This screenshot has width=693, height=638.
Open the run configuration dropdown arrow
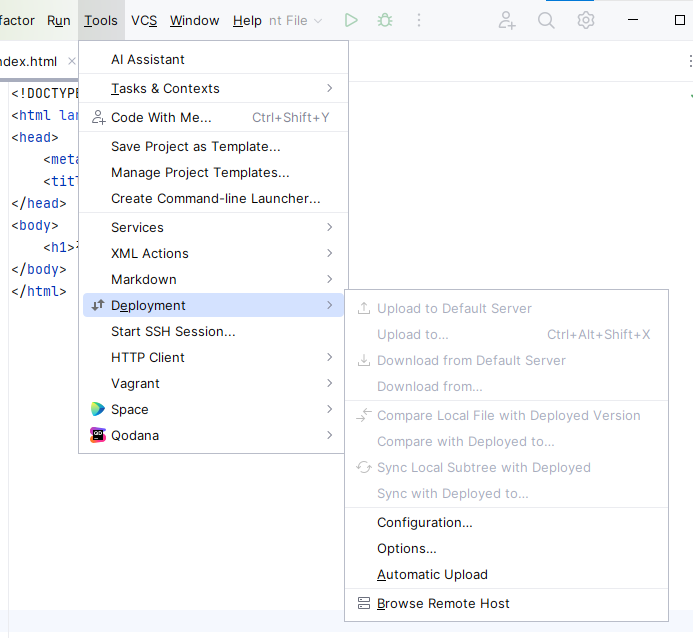pyautogui.click(x=318, y=21)
